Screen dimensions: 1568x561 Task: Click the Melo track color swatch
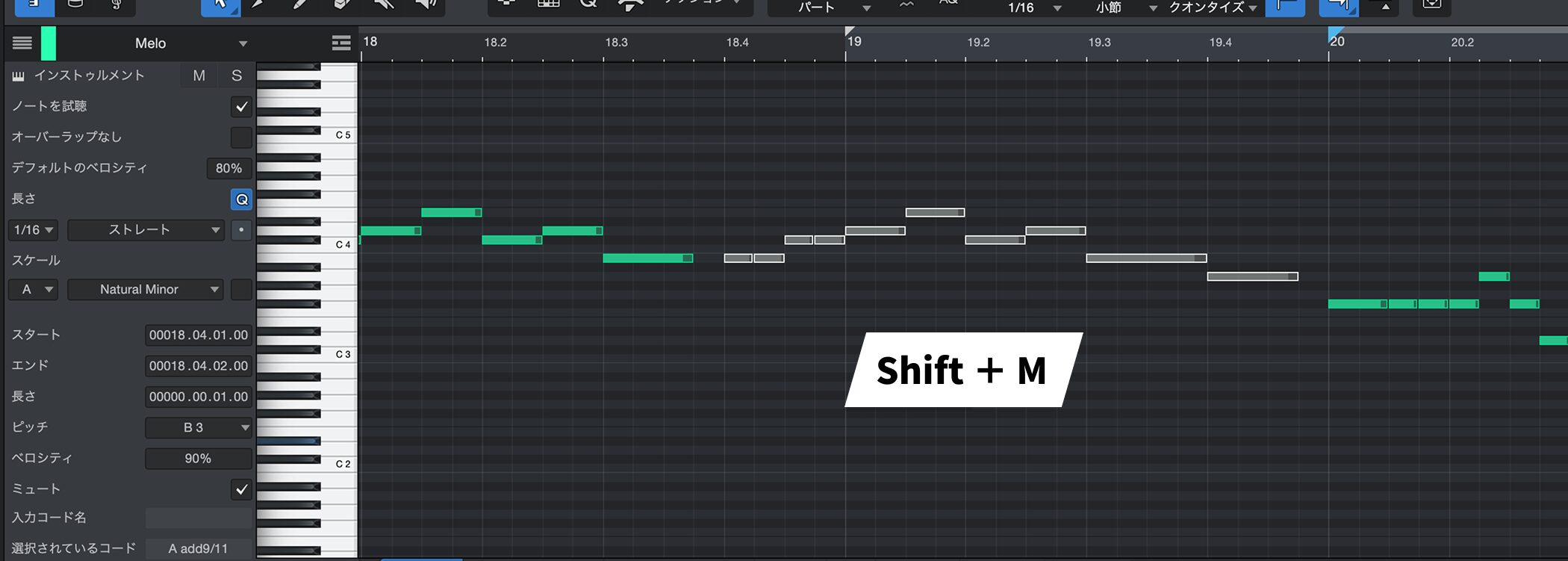pos(48,43)
